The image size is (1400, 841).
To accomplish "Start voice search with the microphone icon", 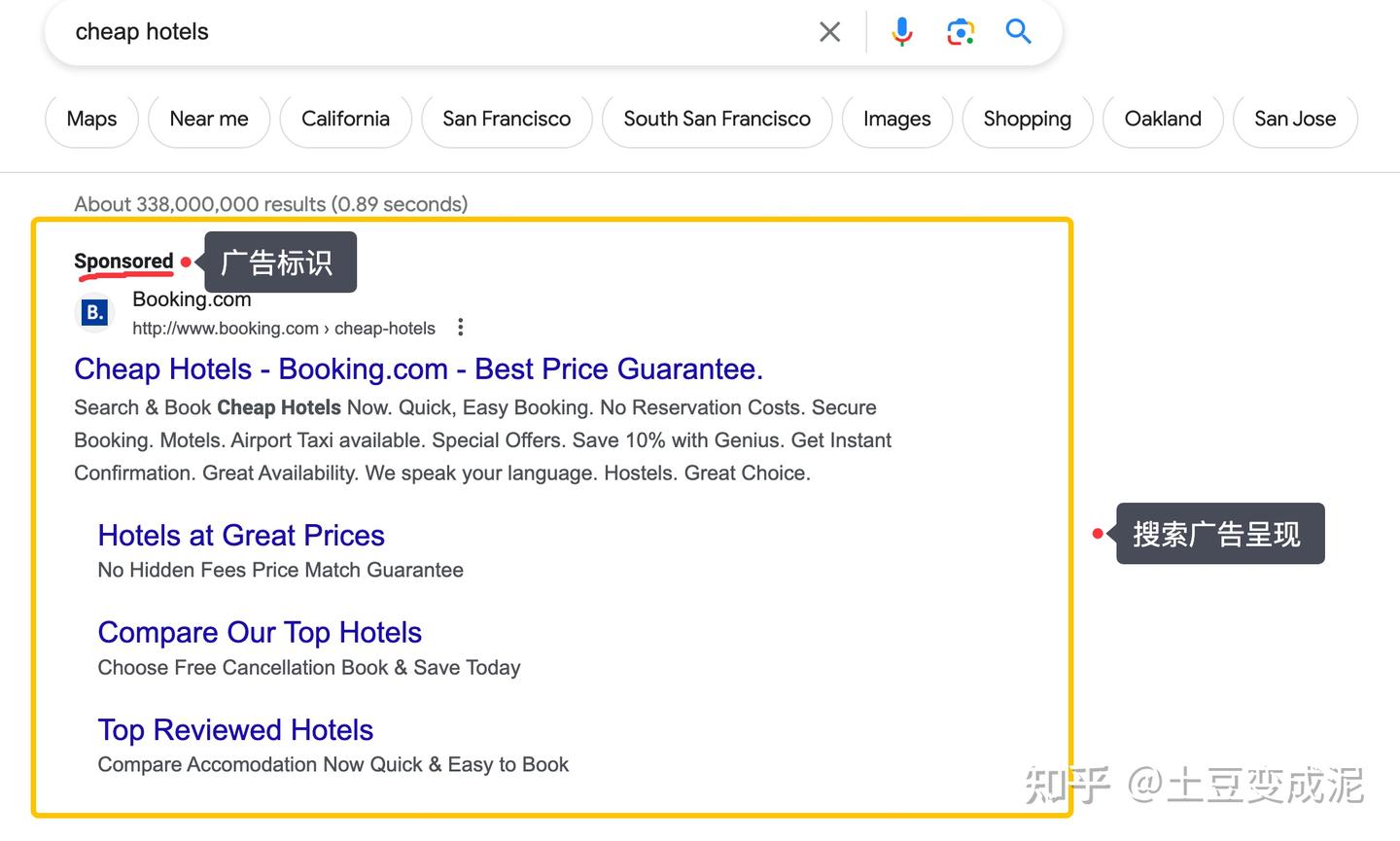I will tap(901, 32).
